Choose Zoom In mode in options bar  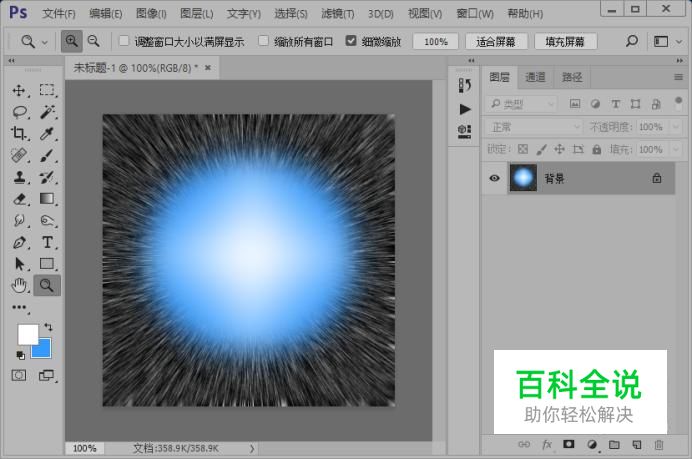click(71, 41)
